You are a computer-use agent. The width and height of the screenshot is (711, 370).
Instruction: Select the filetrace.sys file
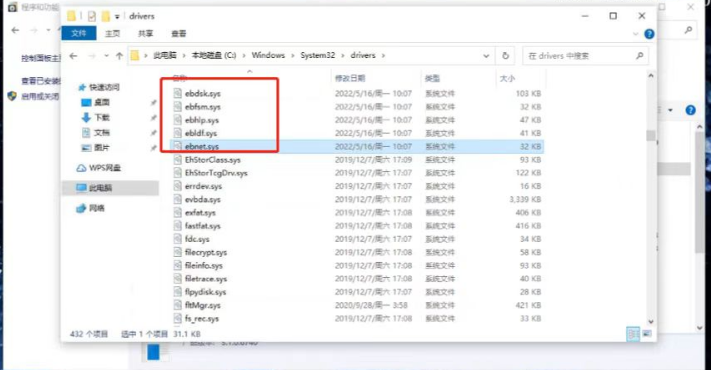206,278
